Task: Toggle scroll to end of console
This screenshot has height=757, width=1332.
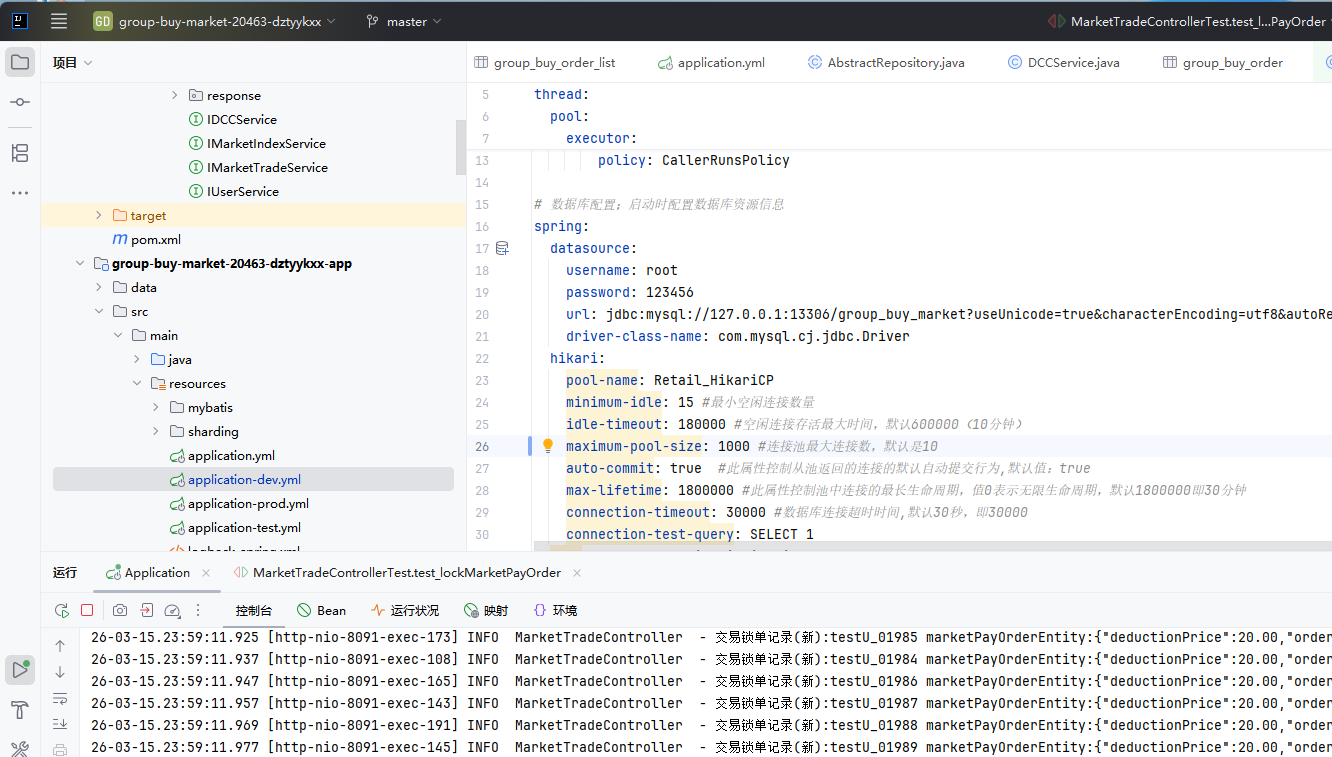Action: (60, 724)
